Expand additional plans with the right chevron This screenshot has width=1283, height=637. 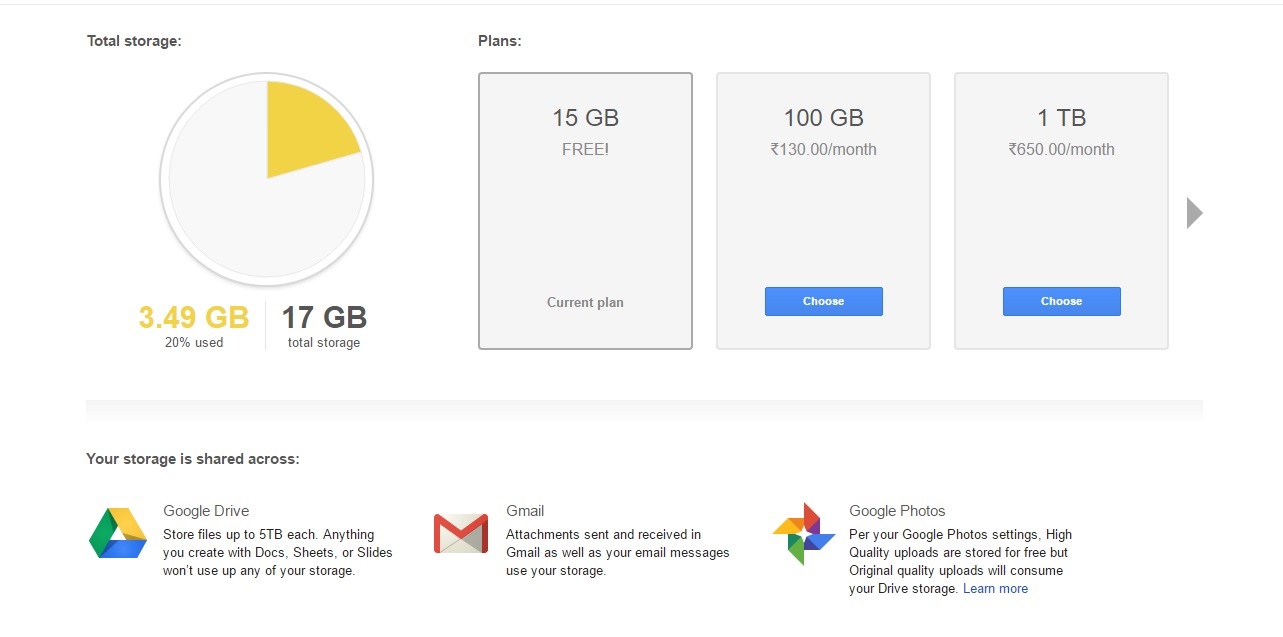[1193, 212]
